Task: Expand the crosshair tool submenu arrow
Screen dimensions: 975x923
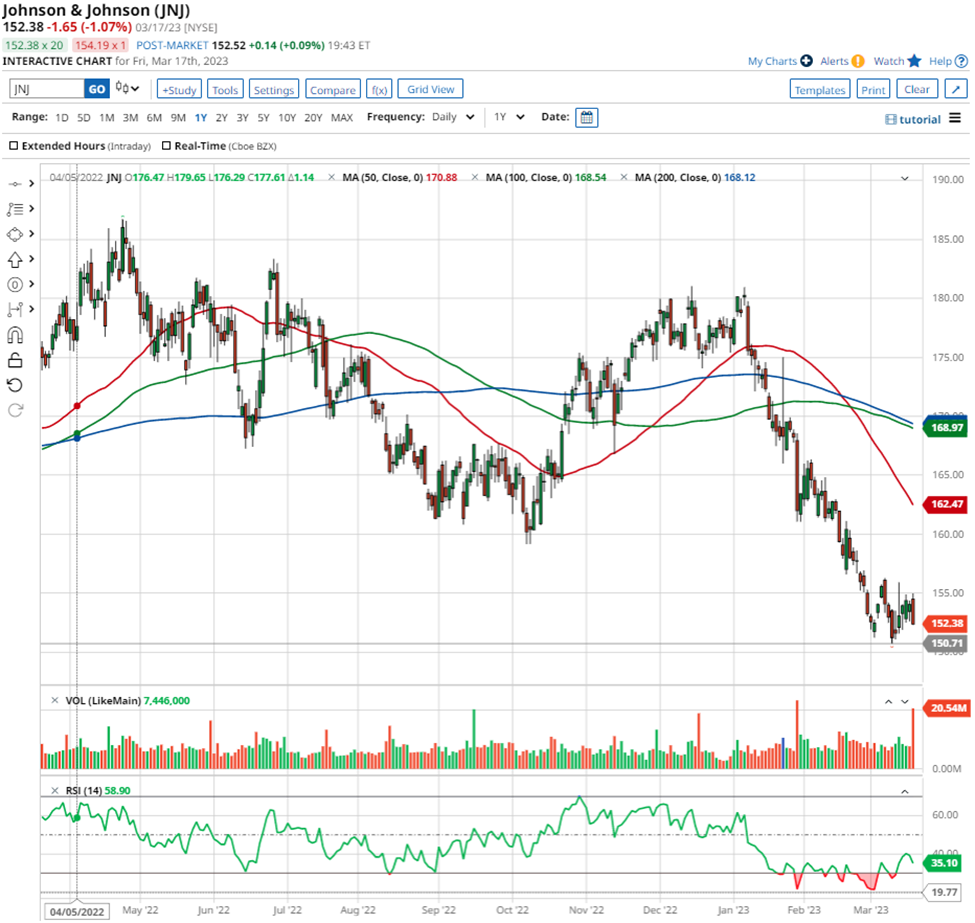Action: pyautogui.click(x=32, y=183)
